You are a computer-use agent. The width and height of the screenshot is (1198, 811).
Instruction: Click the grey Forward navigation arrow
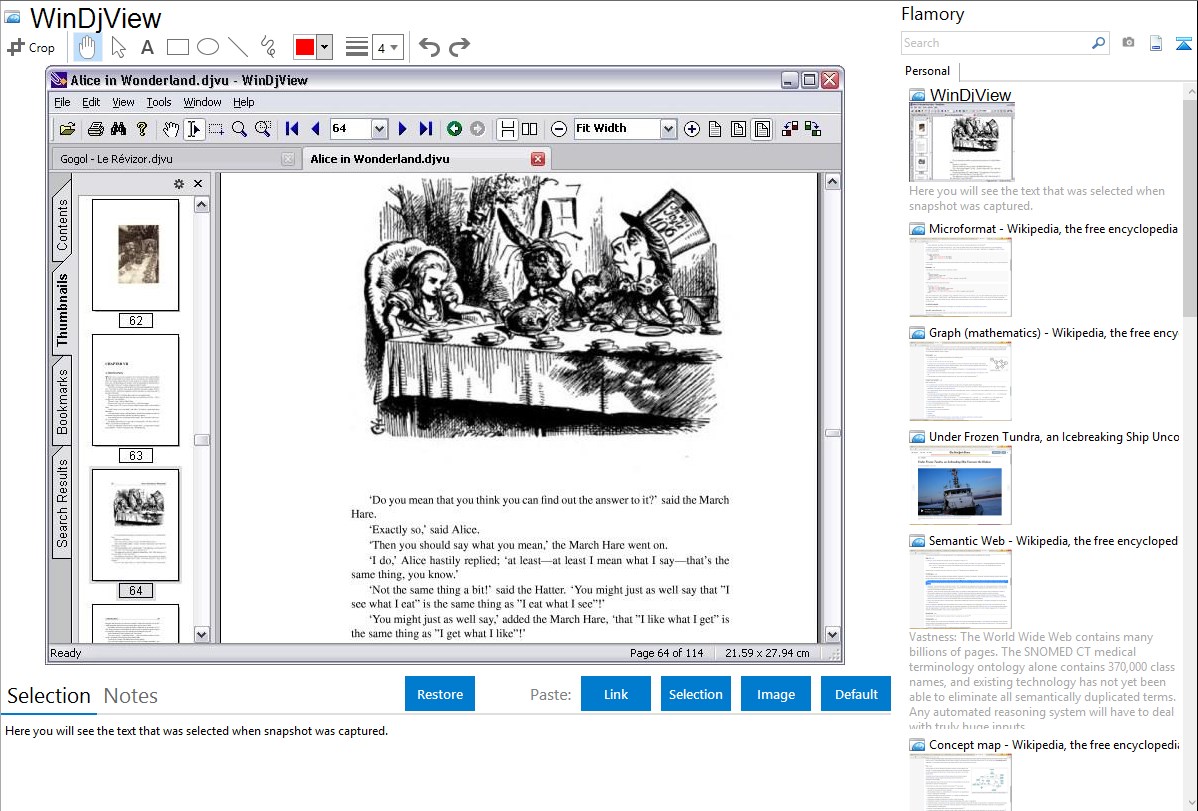pyautogui.click(x=478, y=128)
